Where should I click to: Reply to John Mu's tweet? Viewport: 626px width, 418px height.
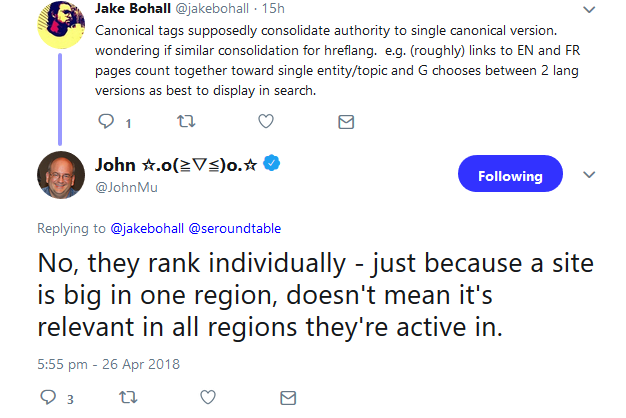pos(48,398)
